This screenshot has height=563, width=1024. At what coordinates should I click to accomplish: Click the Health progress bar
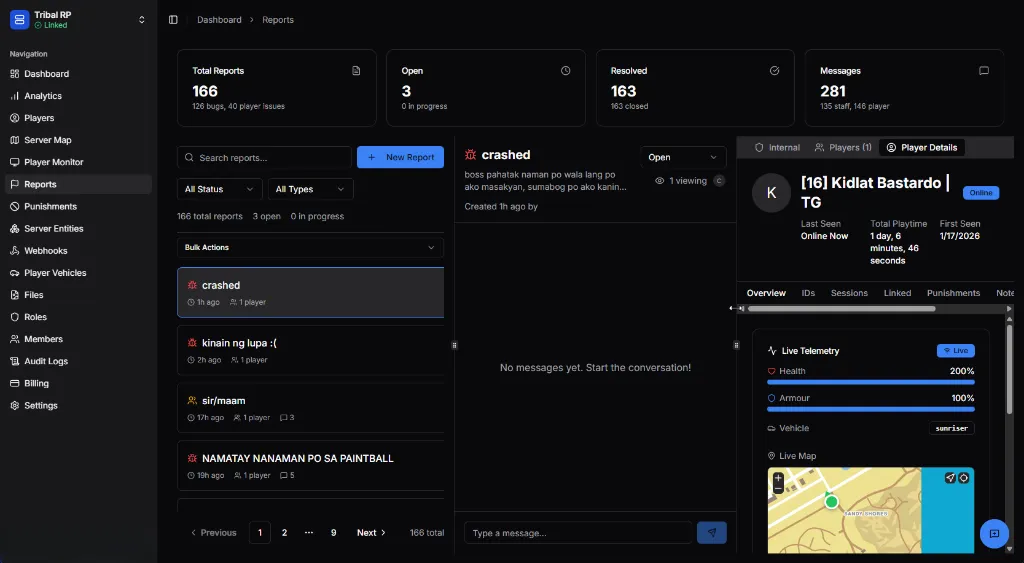(871, 382)
